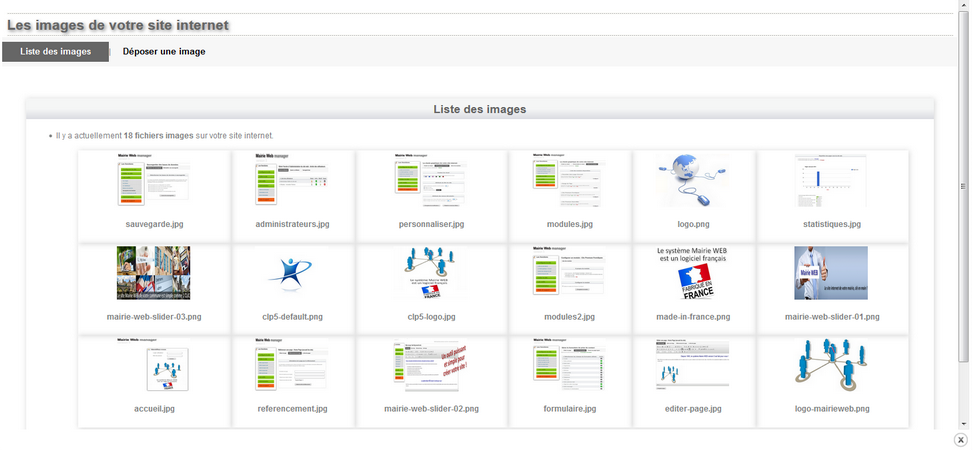Open the administrateurs.jpg image thumbnail
973x450 pixels.
point(292,180)
